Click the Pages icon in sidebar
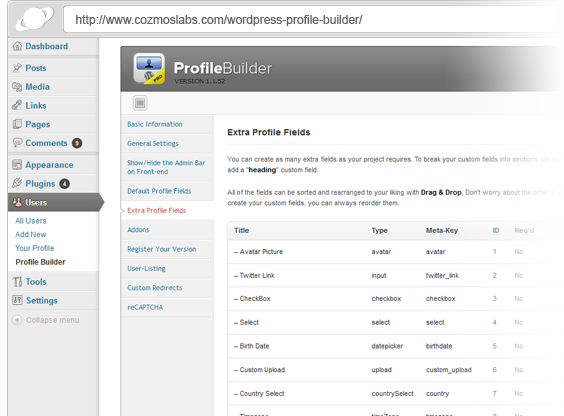Image resolution: width=564 pixels, height=416 pixels. [17, 124]
